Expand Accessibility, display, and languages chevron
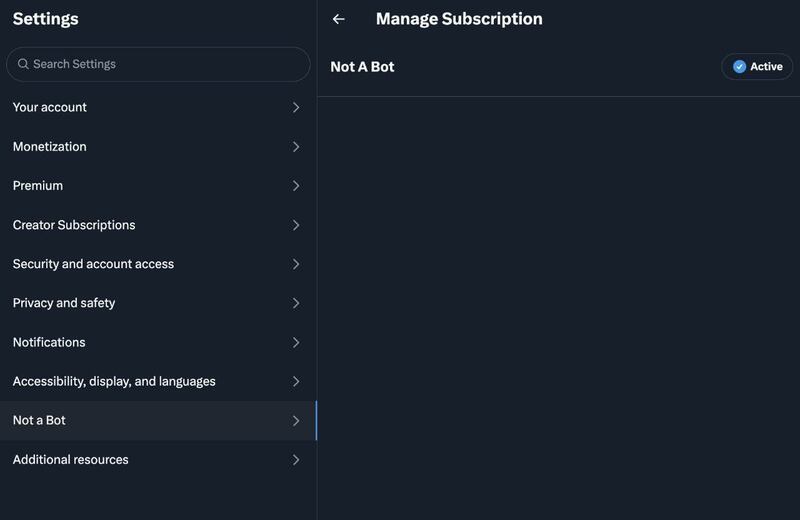The image size is (800, 520). point(296,381)
